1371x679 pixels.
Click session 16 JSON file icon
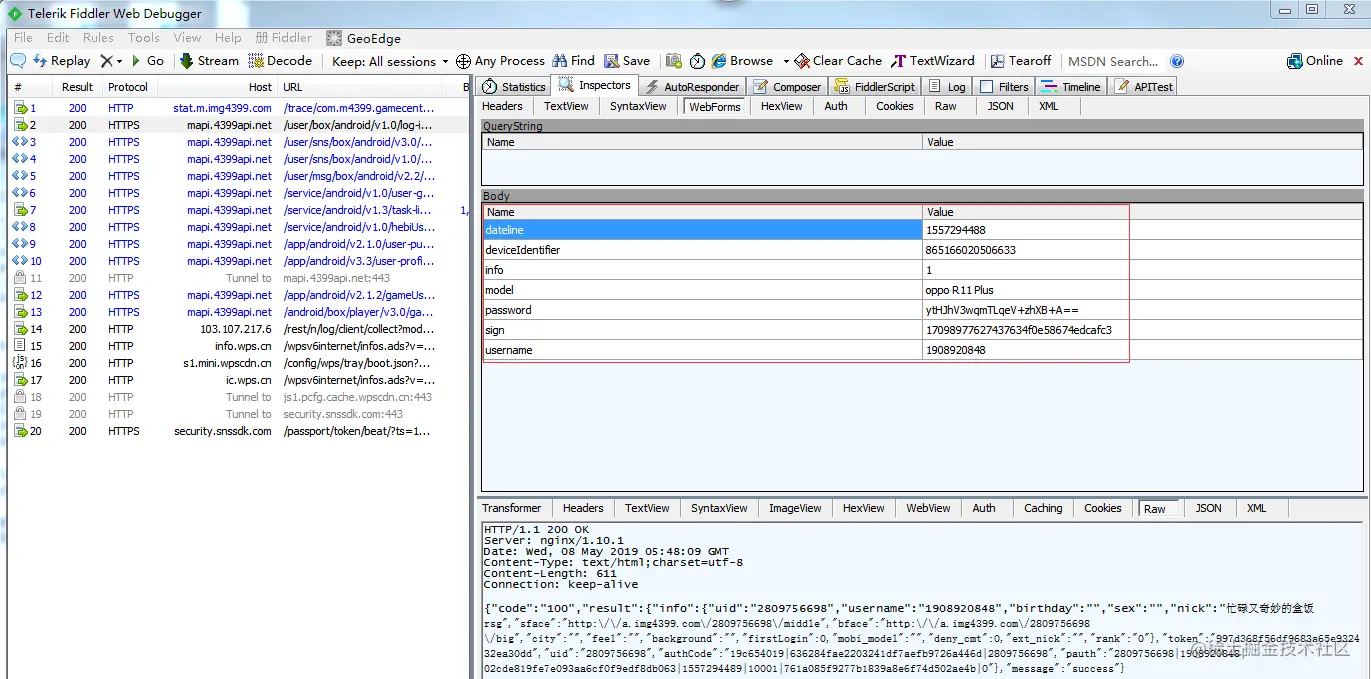tap(19, 363)
